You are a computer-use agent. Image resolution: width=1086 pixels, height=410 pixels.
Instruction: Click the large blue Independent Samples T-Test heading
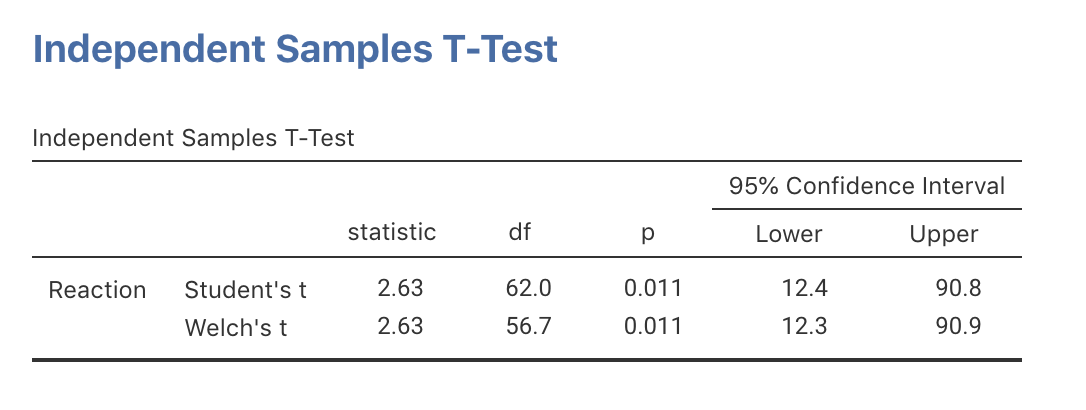[295, 50]
